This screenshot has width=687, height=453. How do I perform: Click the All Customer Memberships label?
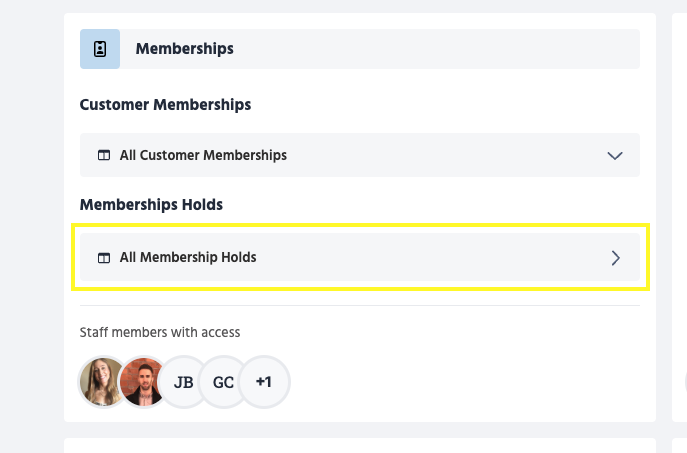pyautogui.click(x=203, y=156)
